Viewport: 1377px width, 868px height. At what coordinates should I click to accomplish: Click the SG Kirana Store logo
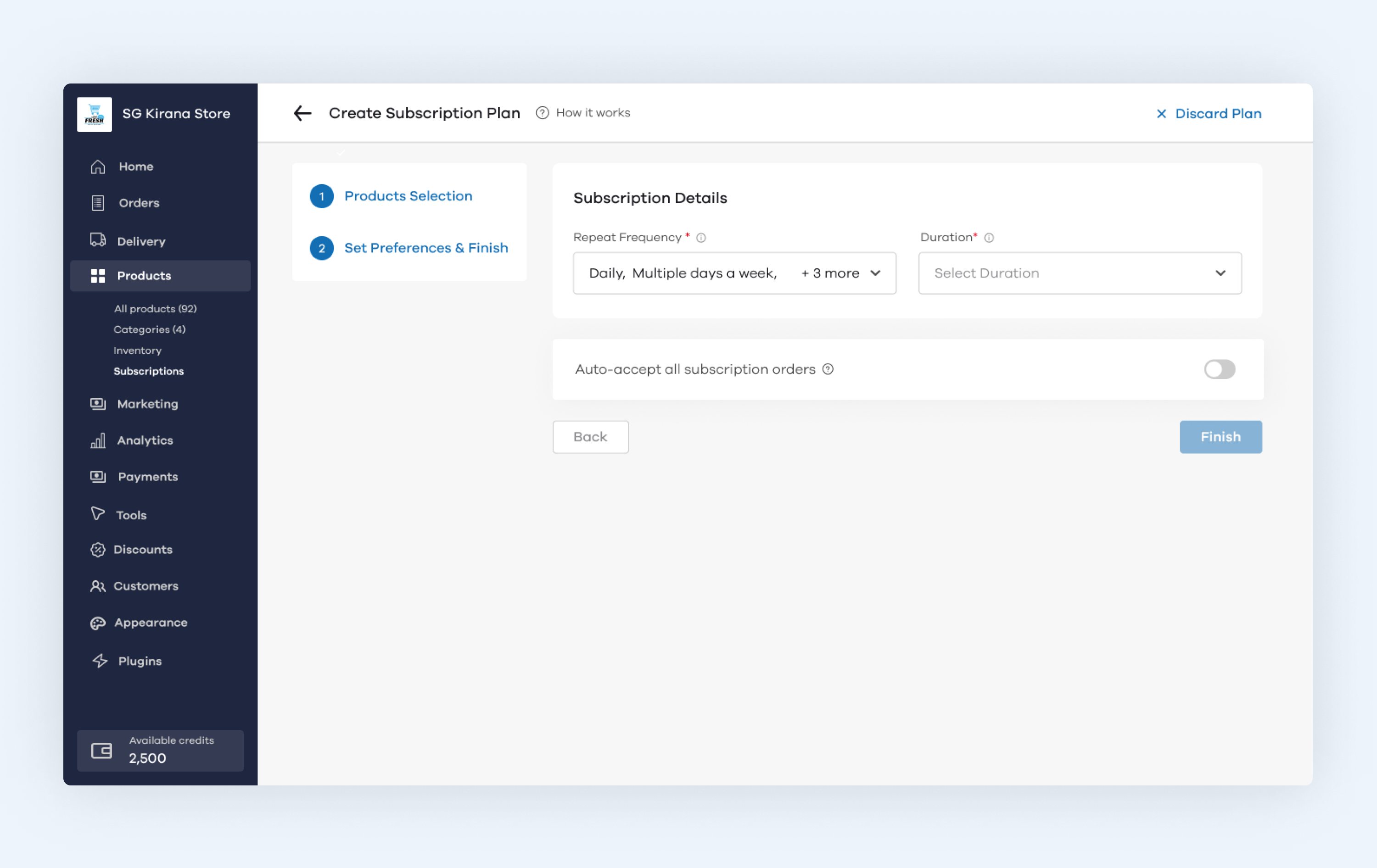tap(95, 114)
